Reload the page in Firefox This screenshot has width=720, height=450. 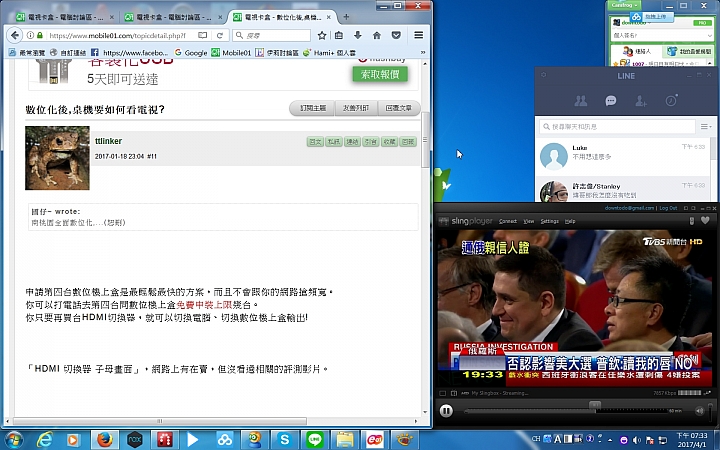[x=220, y=35]
